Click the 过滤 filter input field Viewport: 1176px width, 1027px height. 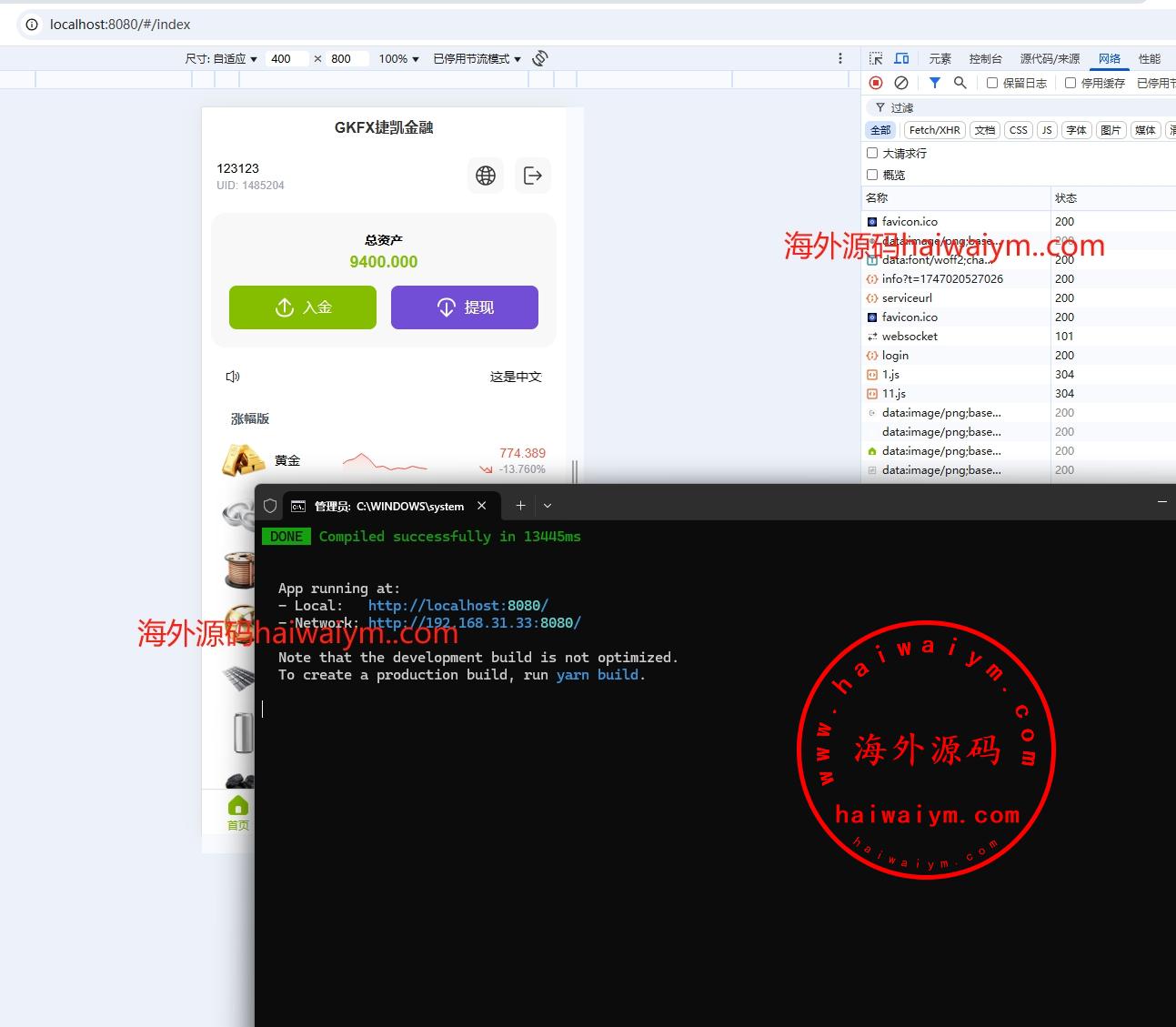coord(1000,107)
